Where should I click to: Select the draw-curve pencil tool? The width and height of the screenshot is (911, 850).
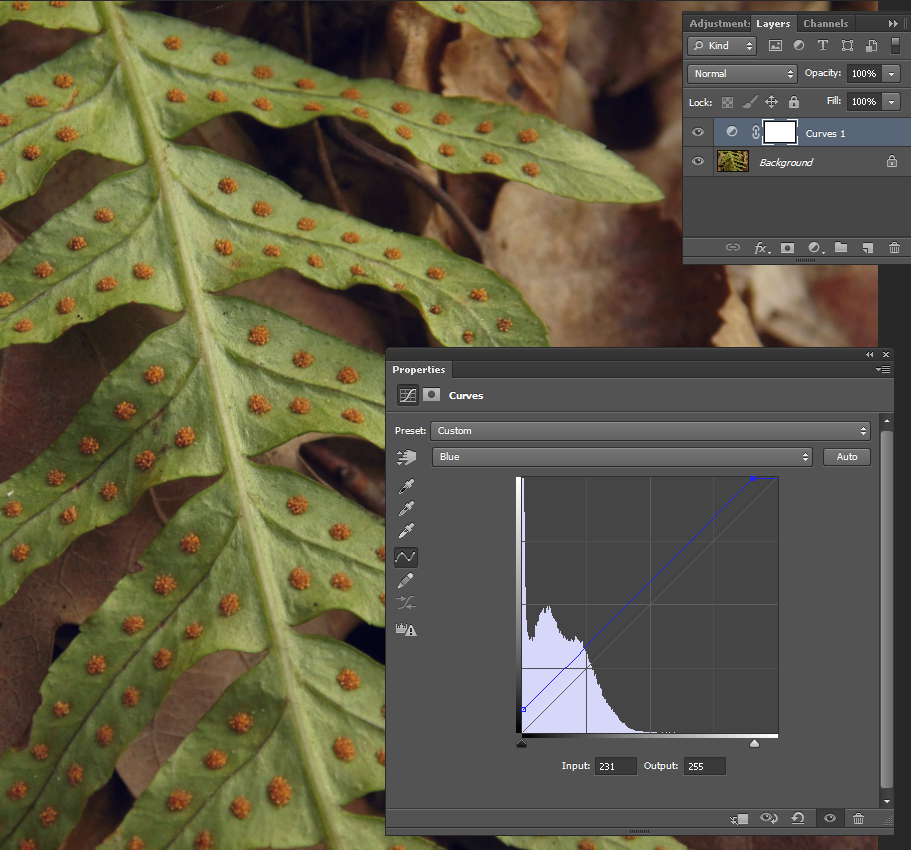(x=406, y=581)
